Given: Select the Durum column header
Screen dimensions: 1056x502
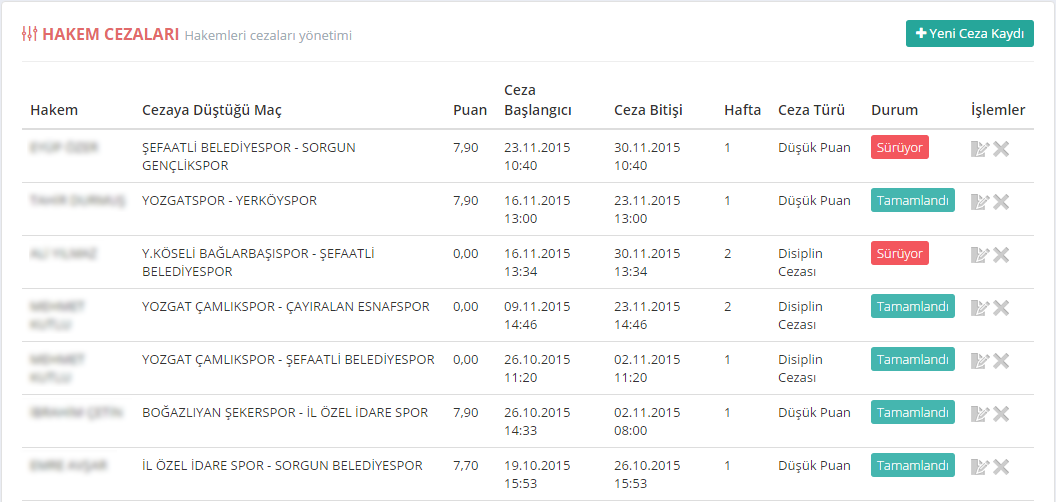Looking at the screenshot, I should coord(894,110).
